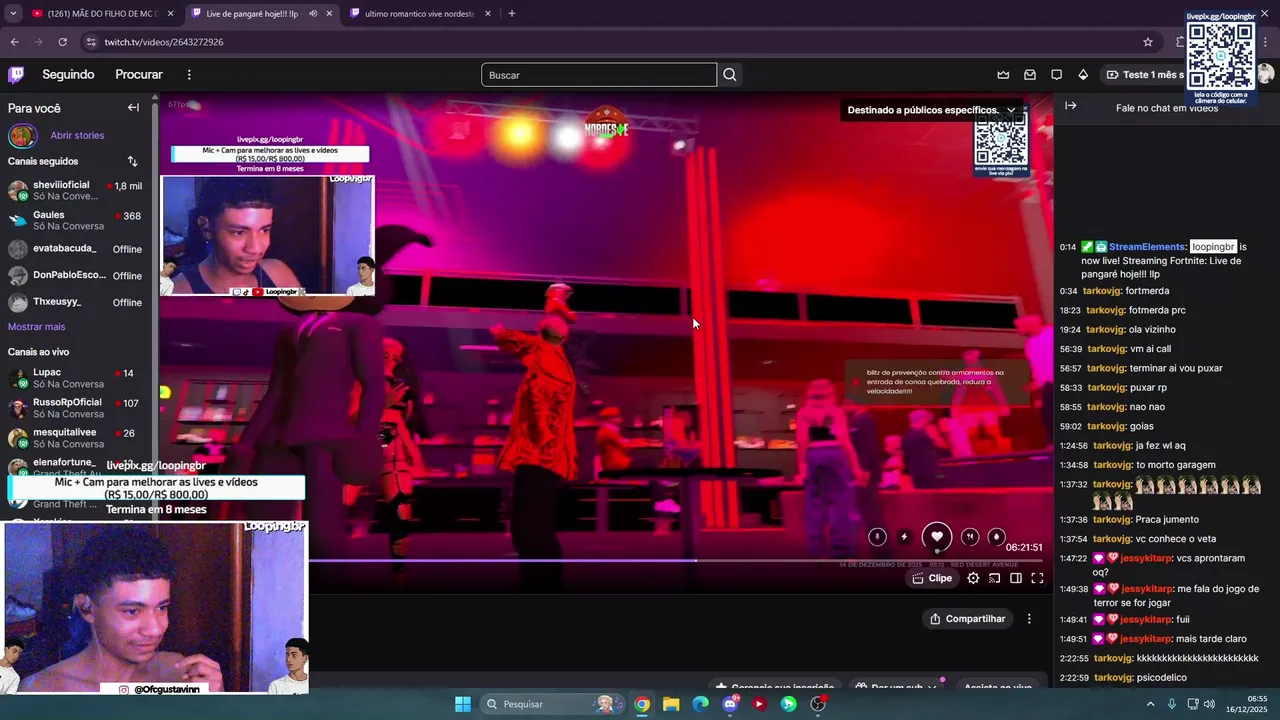Screen dimensions: 1280x720
Task: Open OBS Studio from the taskbar
Action: click(x=818, y=704)
